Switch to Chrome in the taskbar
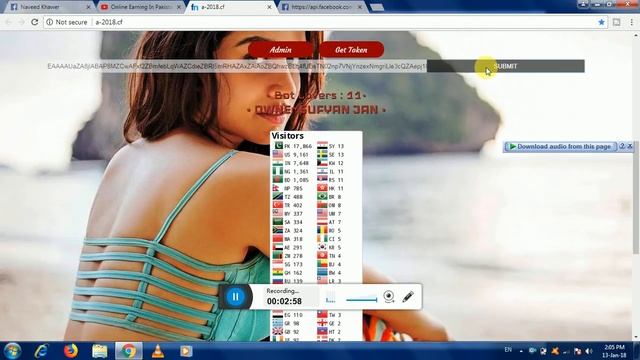 pyautogui.click(x=129, y=351)
